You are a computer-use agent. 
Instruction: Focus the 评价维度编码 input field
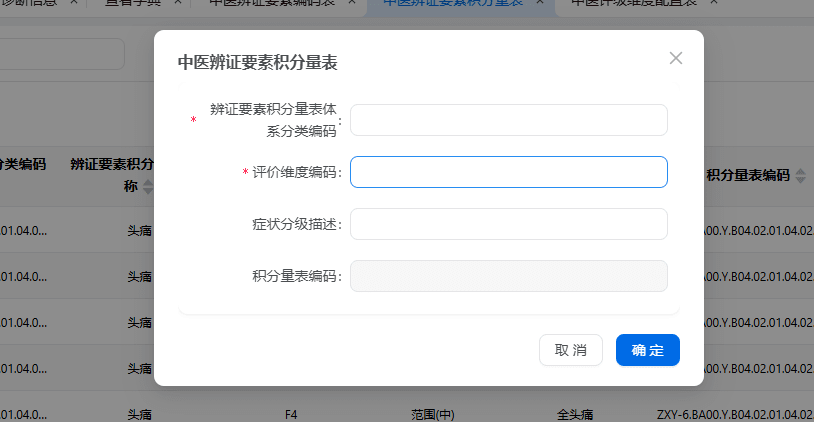tap(509, 172)
